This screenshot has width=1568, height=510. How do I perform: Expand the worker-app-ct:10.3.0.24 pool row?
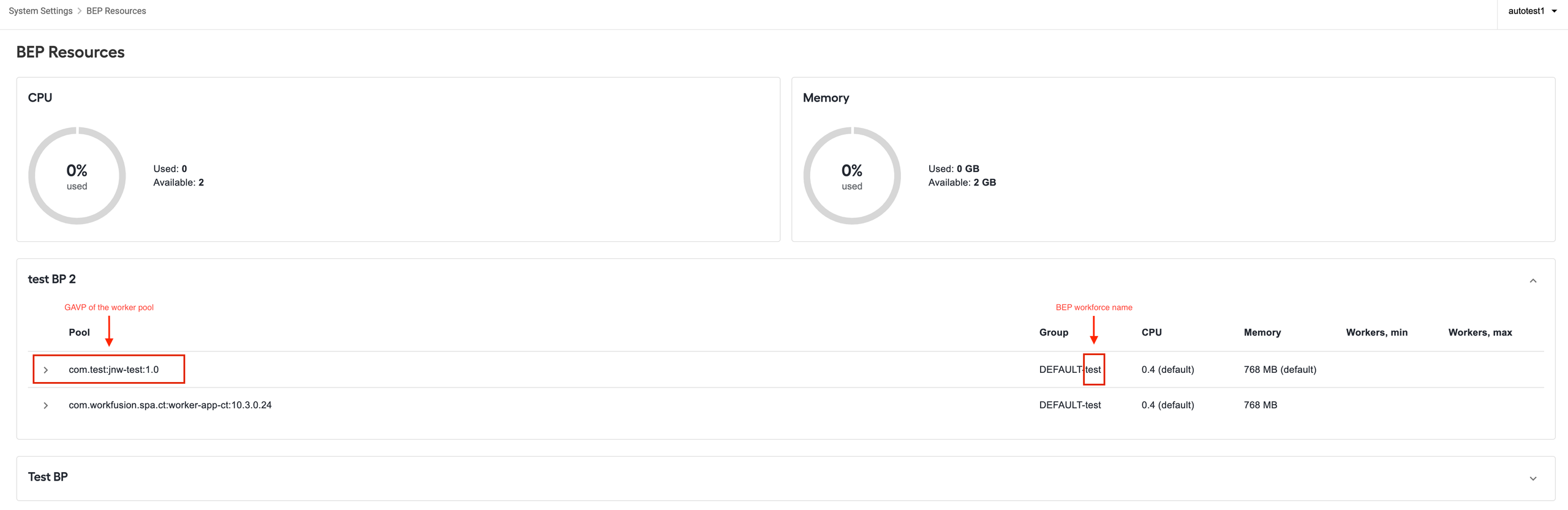click(45, 405)
